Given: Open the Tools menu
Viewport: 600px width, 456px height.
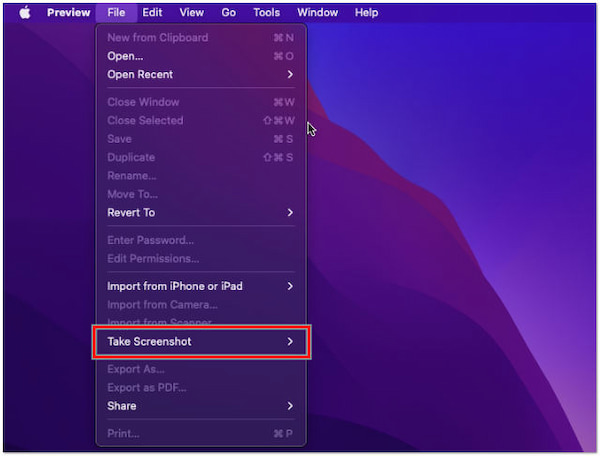Looking at the screenshot, I should 266,13.
